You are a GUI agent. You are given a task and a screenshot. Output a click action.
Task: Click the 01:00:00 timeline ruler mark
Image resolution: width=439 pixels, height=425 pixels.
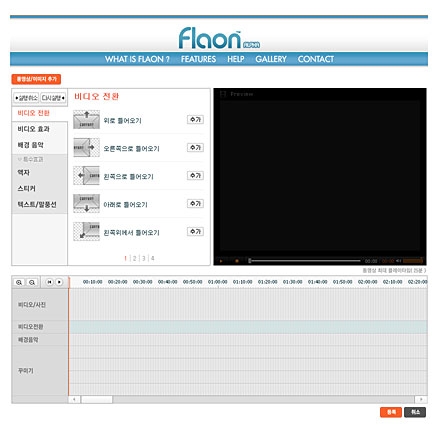(x=218, y=282)
